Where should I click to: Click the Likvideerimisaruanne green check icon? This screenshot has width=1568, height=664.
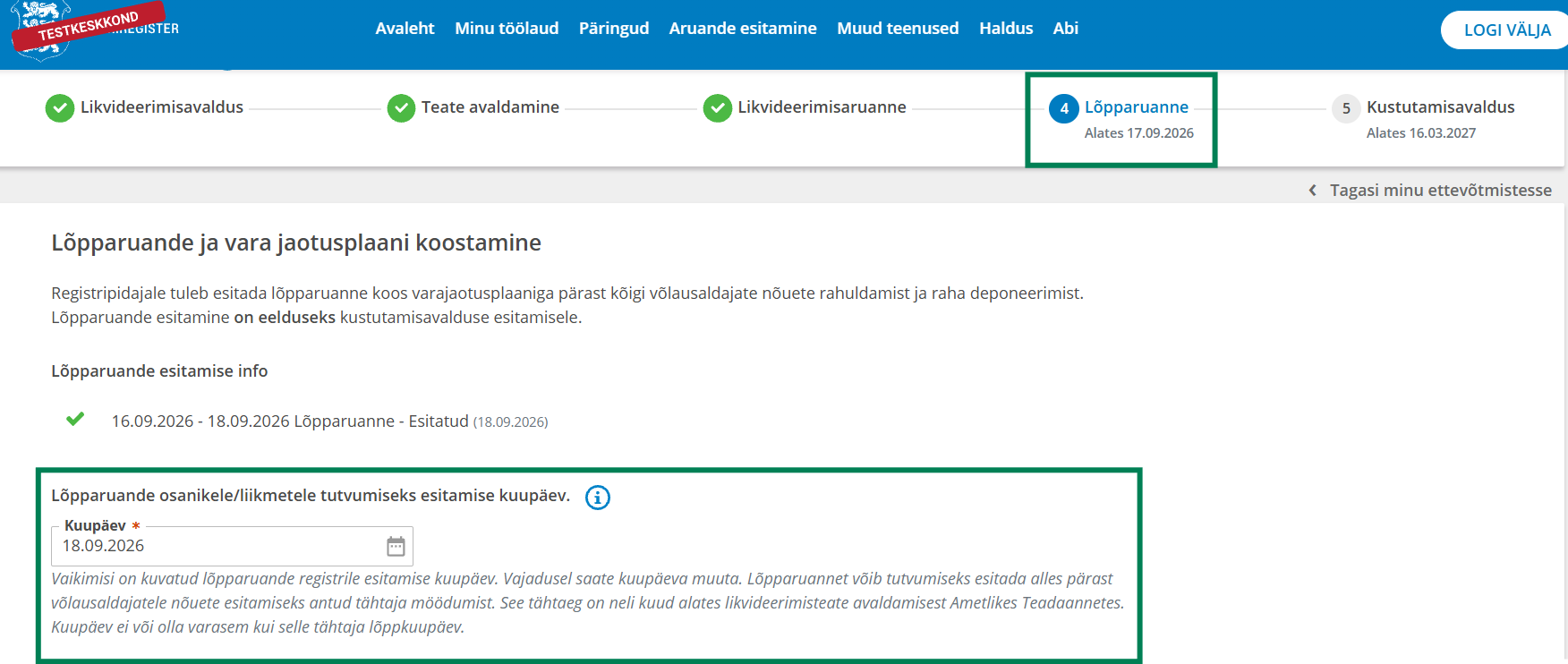(x=718, y=108)
